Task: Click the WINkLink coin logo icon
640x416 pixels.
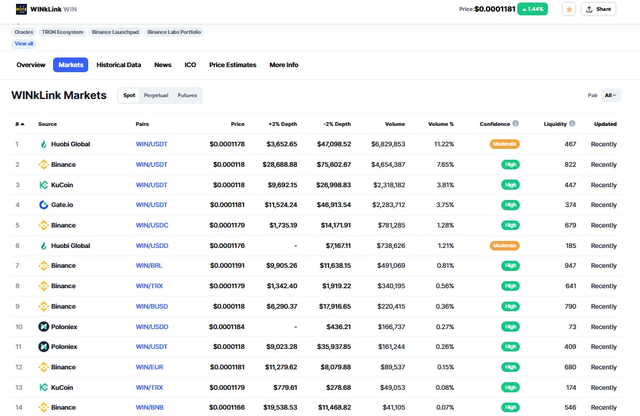Action: tap(21, 9)
